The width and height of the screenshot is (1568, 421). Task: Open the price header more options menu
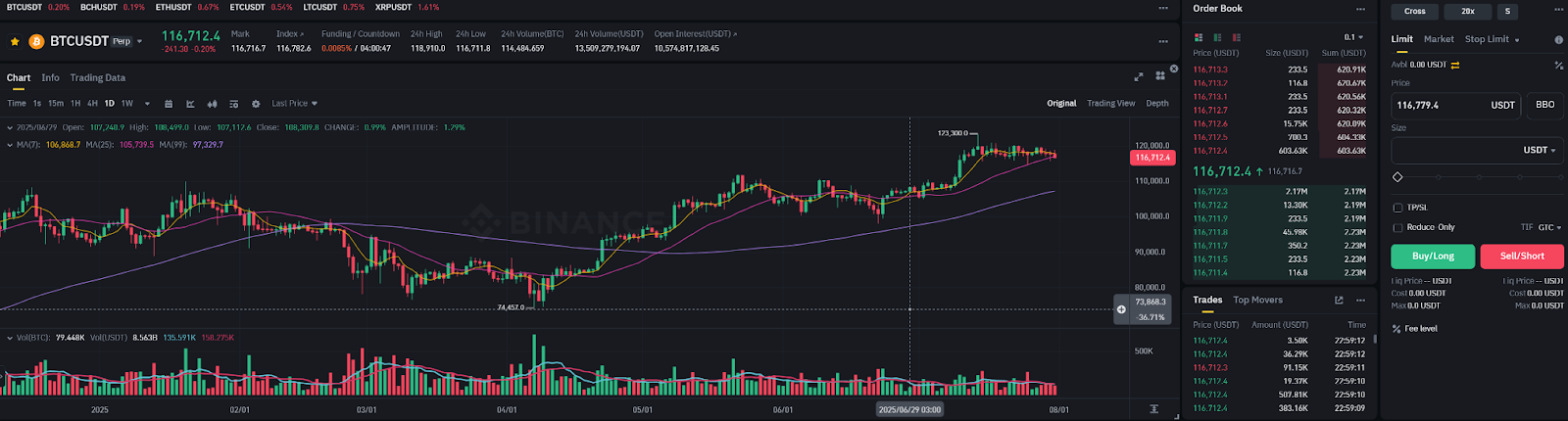1163,42
